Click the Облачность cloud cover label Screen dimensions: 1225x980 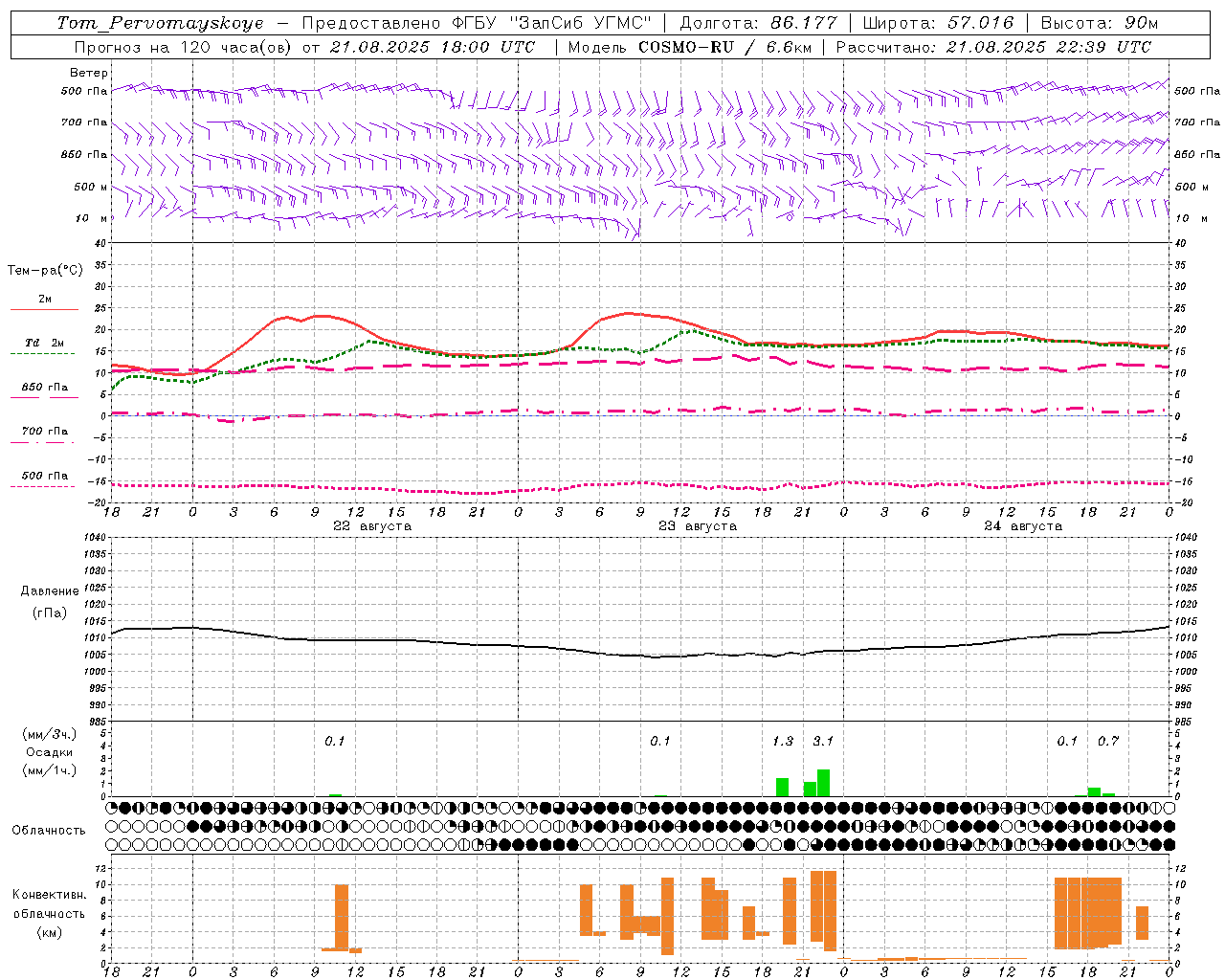[49, 831]
